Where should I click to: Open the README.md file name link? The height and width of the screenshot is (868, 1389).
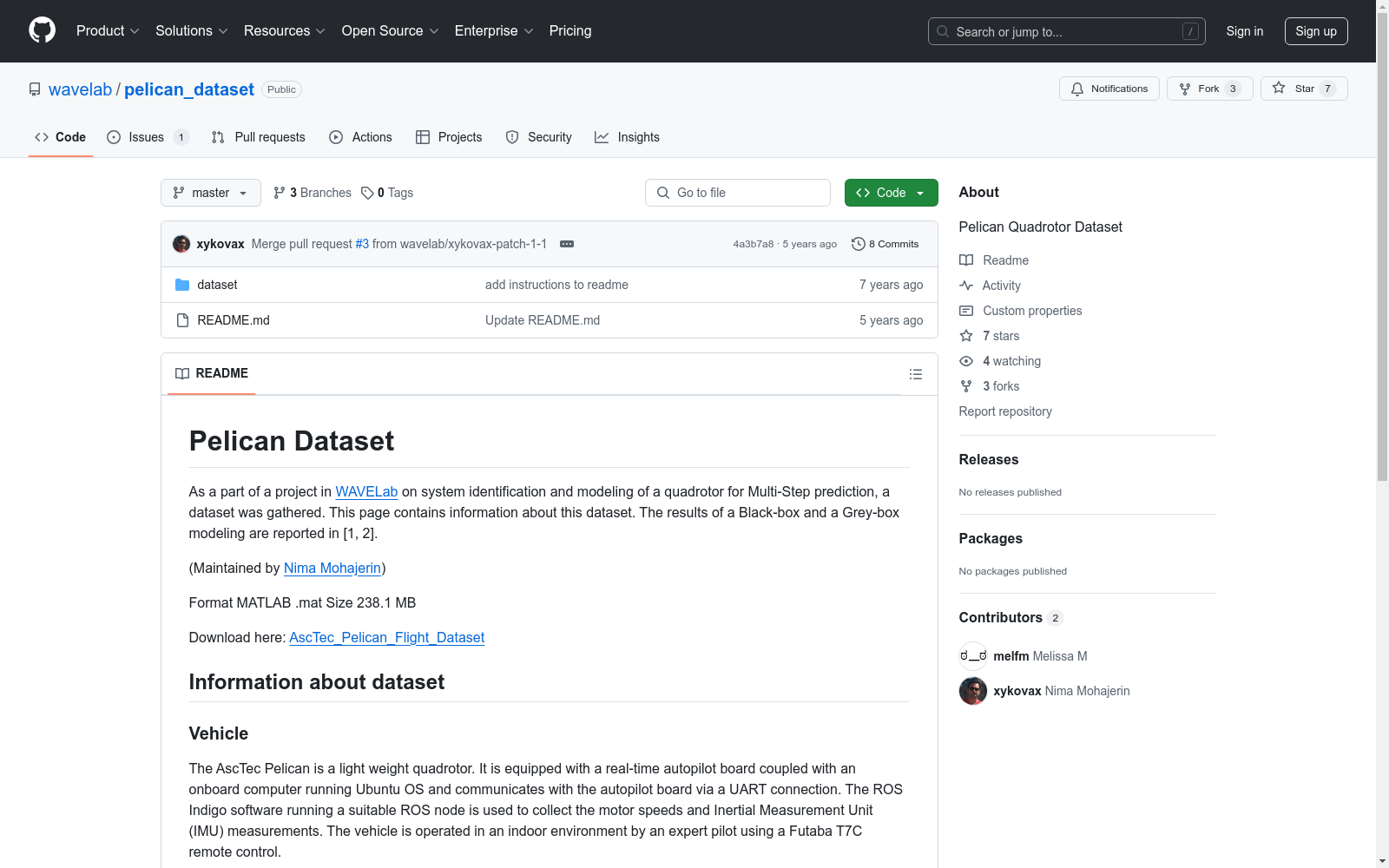click(234, 320)
